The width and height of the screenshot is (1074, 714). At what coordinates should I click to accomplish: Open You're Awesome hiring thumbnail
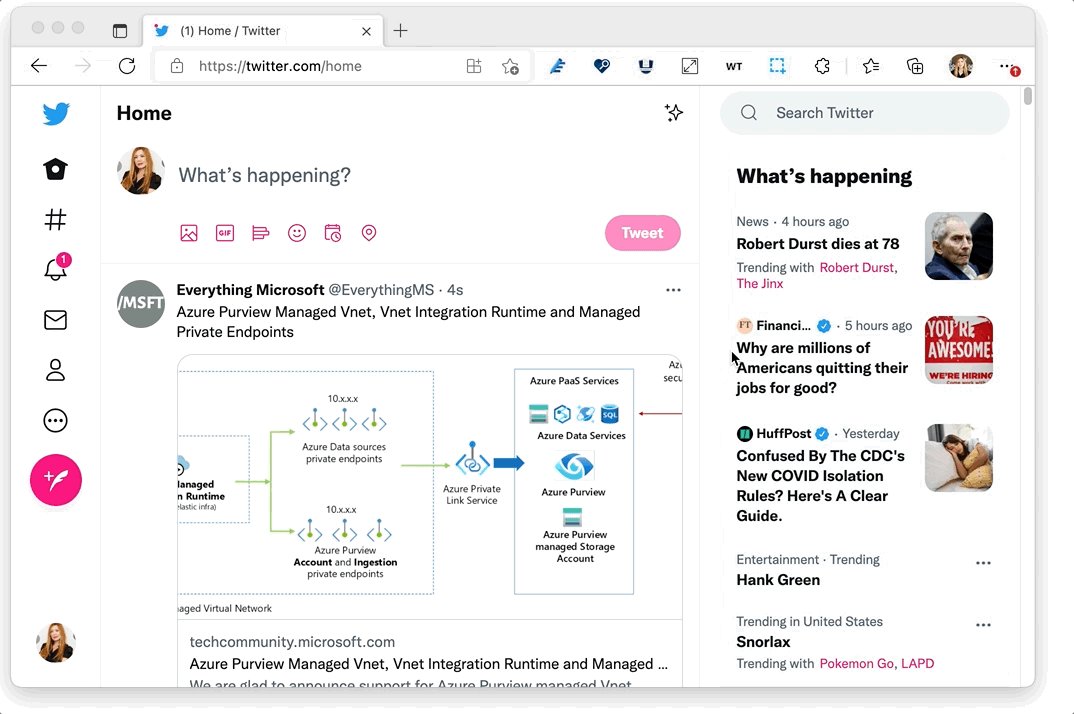(x=958, y=349)
